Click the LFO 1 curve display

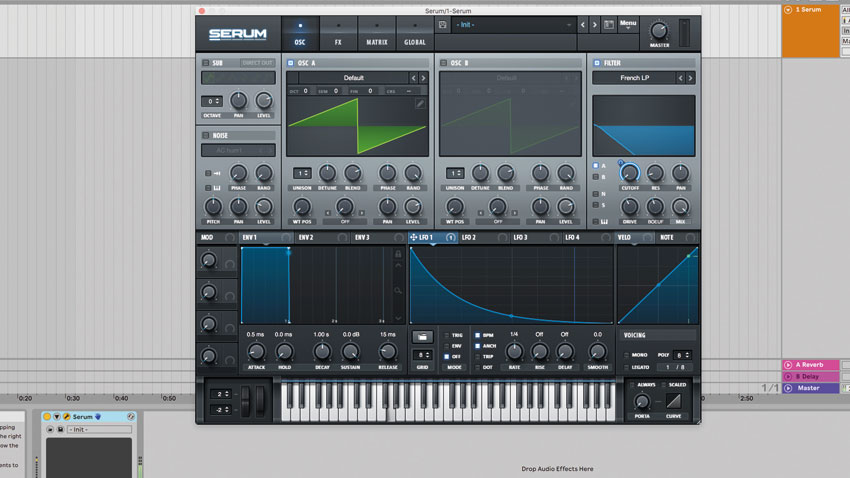click(x=512, y=286)
